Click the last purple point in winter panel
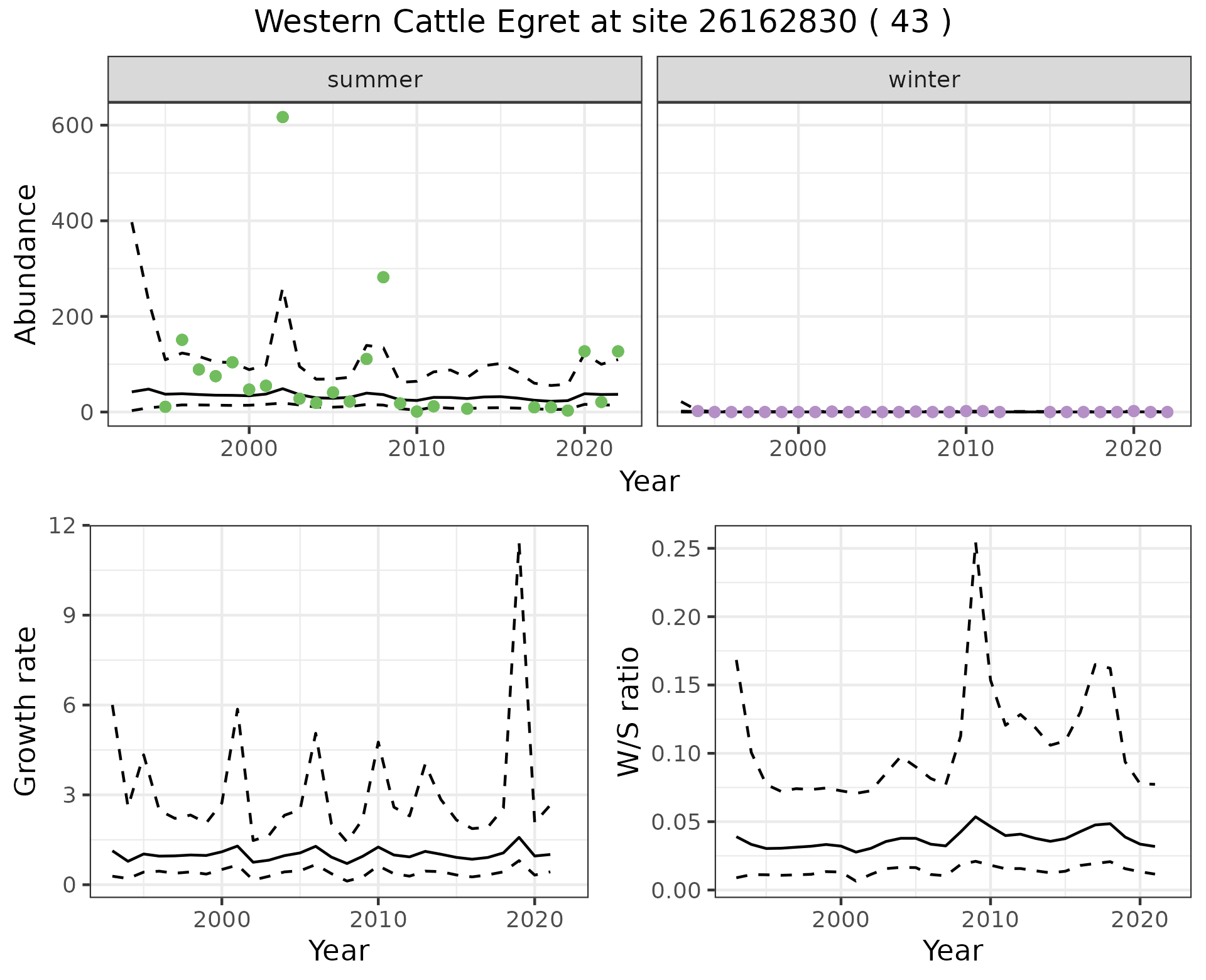This screenshot has width=1206, height=980. coord(1167,412)
